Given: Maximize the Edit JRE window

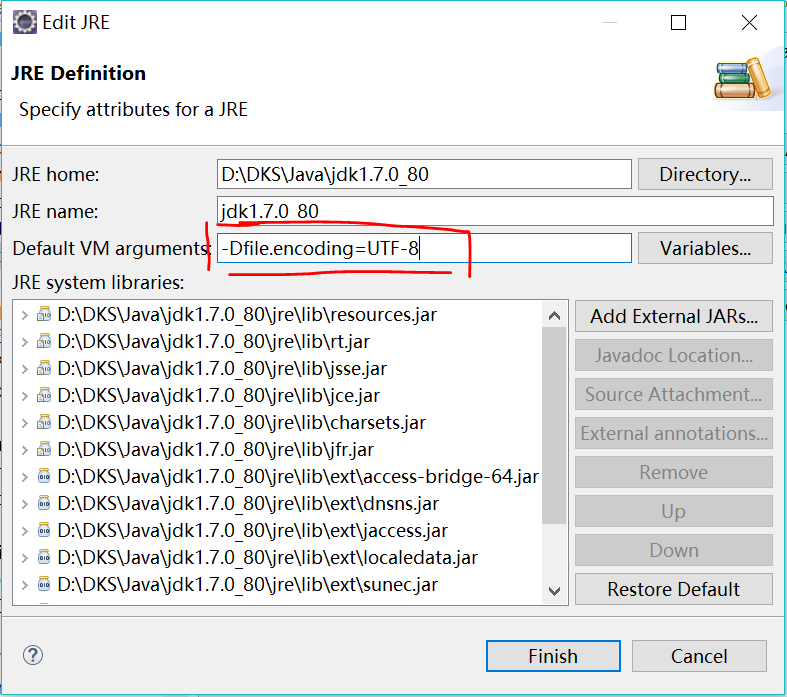Looking at the screenshot, I should point(678,23).
